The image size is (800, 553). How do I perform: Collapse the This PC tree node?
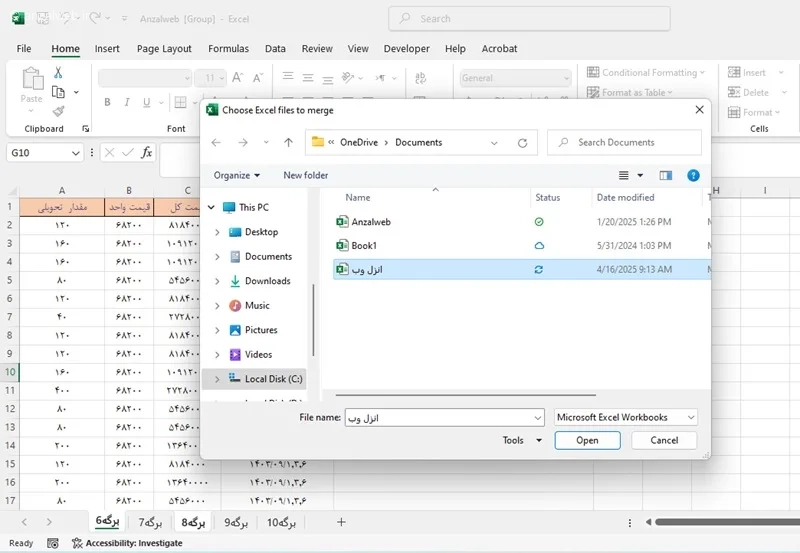click(211, 207)
